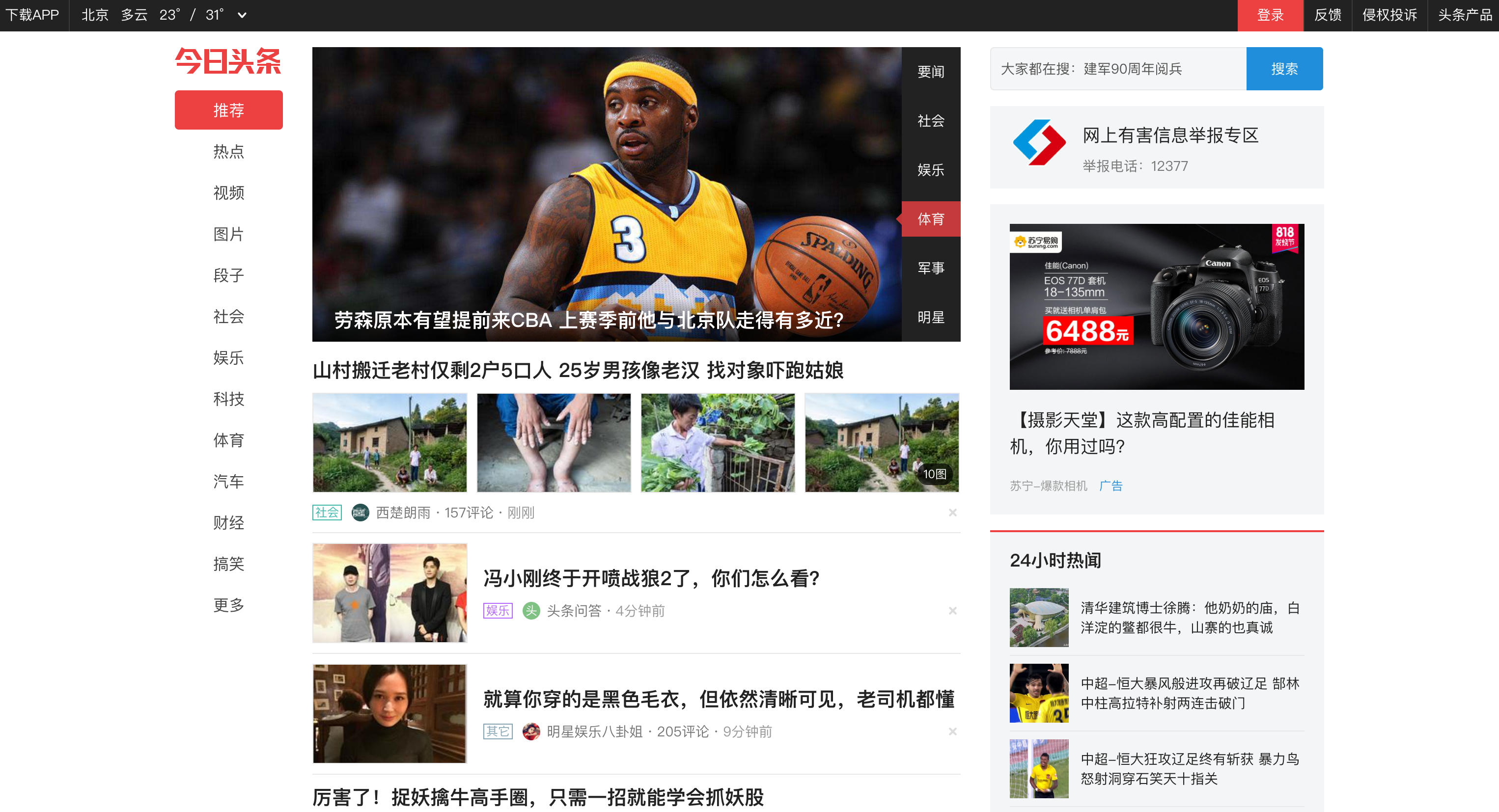Click the 头条问答 green avatar icon
The image size is (1499, 812).
[x=531, y=611]
